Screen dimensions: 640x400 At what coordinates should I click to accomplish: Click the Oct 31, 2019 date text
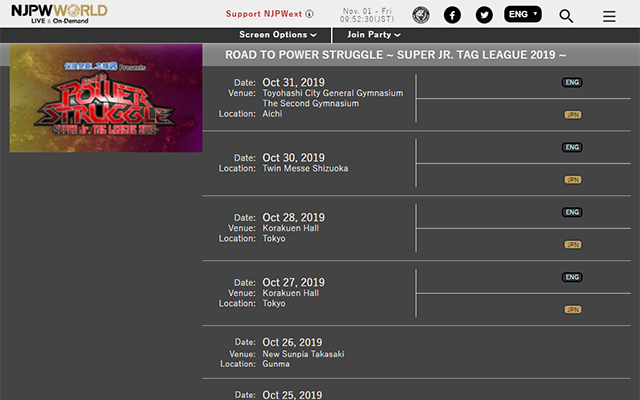tap(293, 82)
